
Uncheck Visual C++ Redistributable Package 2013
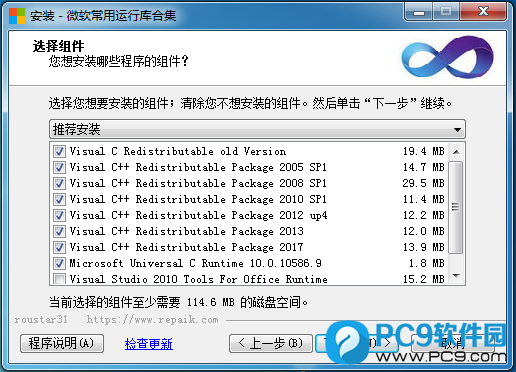[59, 231]
